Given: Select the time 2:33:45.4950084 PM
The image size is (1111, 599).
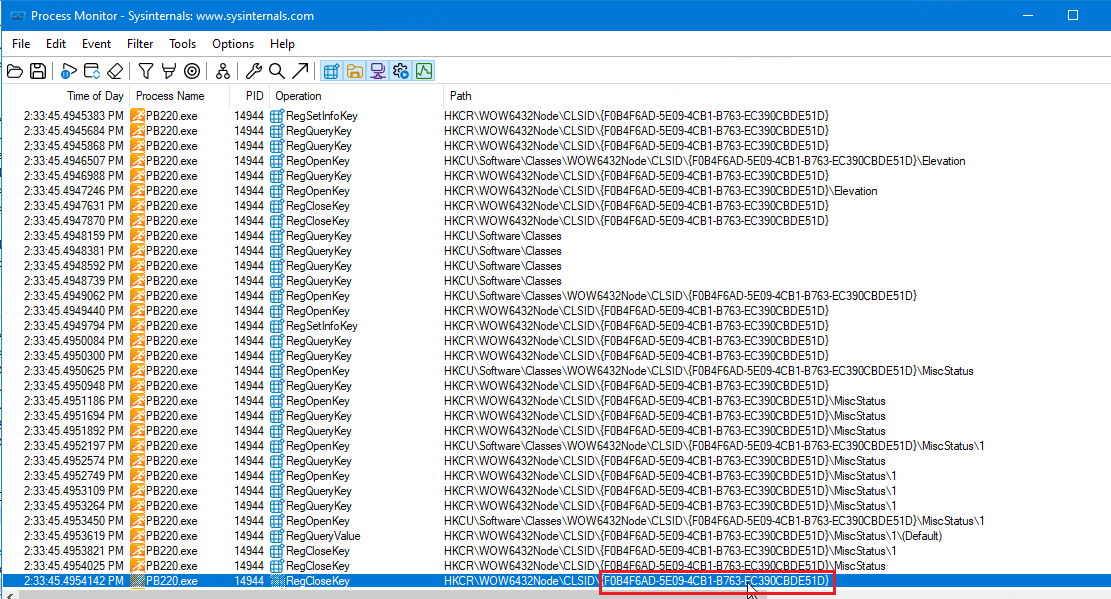Looking at the screenshot, I should [x=74, y=341].
